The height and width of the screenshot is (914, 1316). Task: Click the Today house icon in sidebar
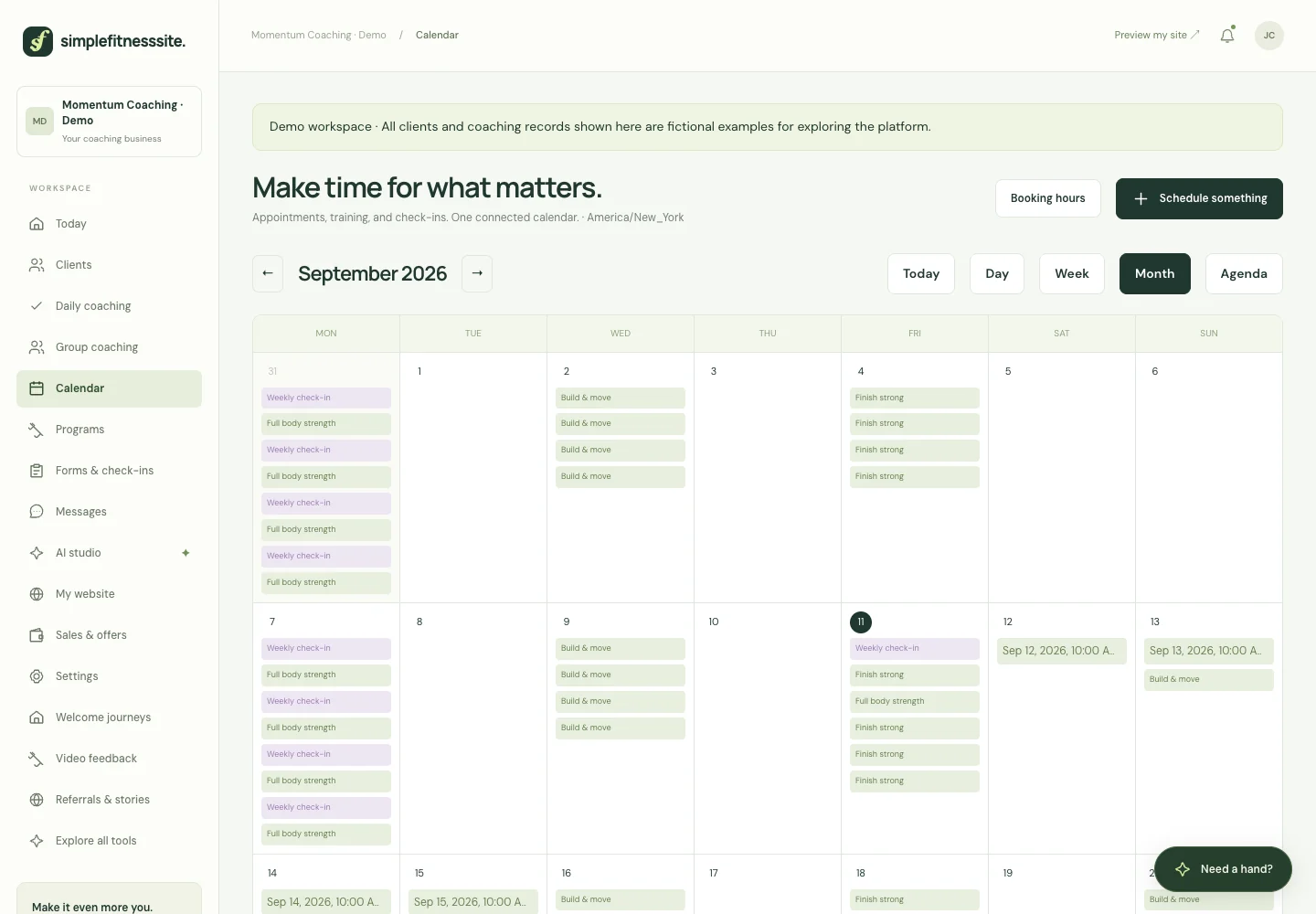pos(37,224)
